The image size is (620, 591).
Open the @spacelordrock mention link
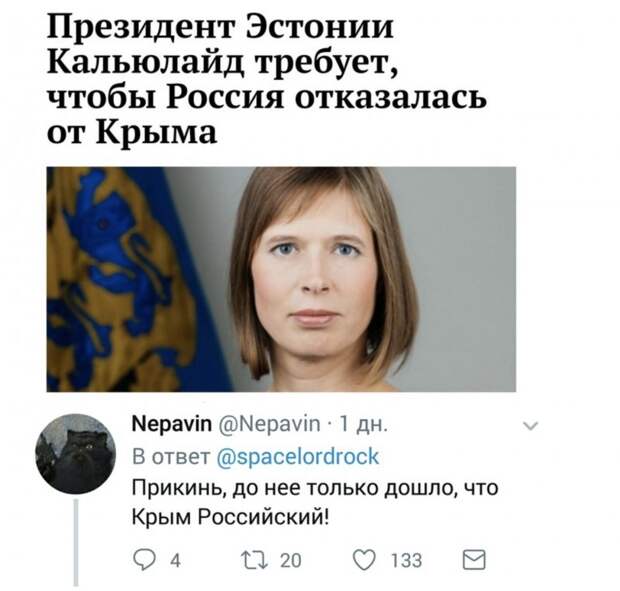click(x=298, y=457)
